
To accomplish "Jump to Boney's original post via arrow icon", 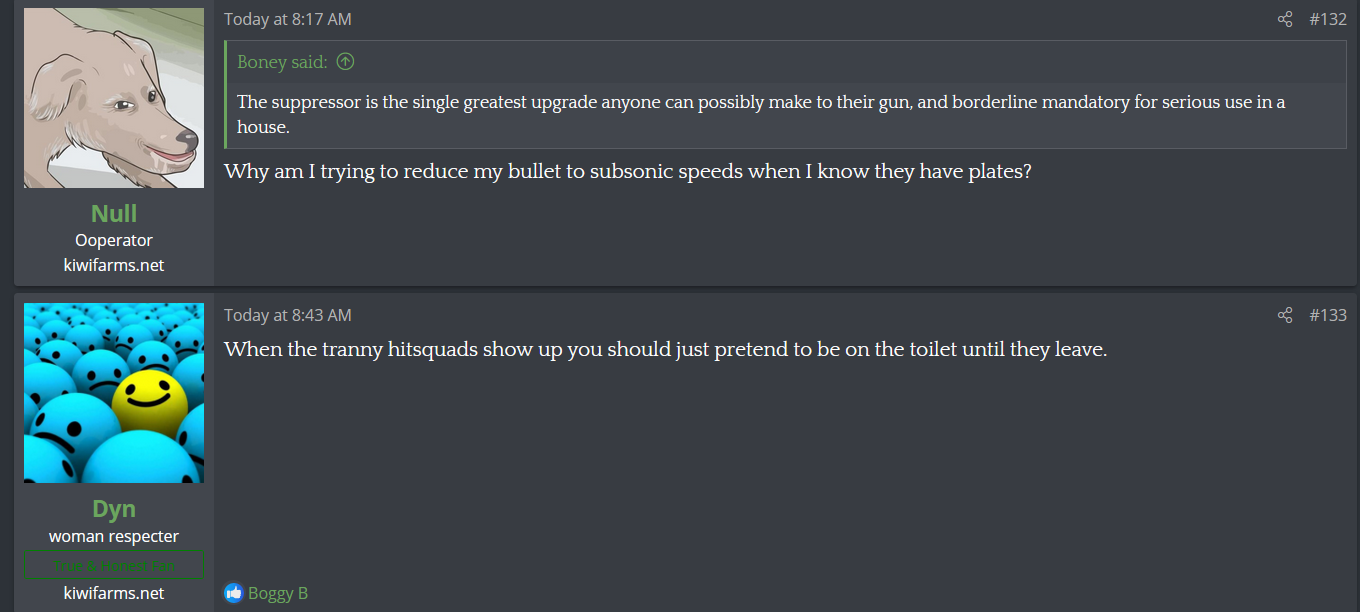I will [345, 62].
